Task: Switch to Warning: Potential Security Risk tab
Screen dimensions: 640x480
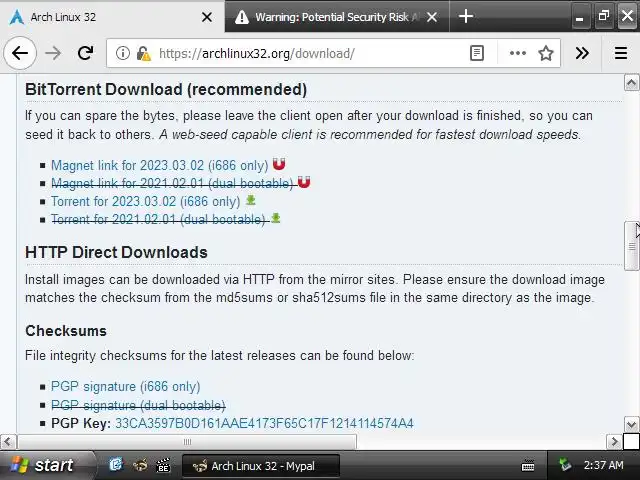Action: tap(337, 17)
